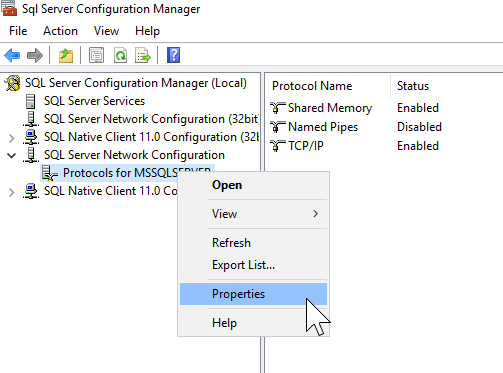Collapse SQL Server Network Configuration node
Image resolution: width=503 pixels, height=373 pixels.
coord(12,156)
